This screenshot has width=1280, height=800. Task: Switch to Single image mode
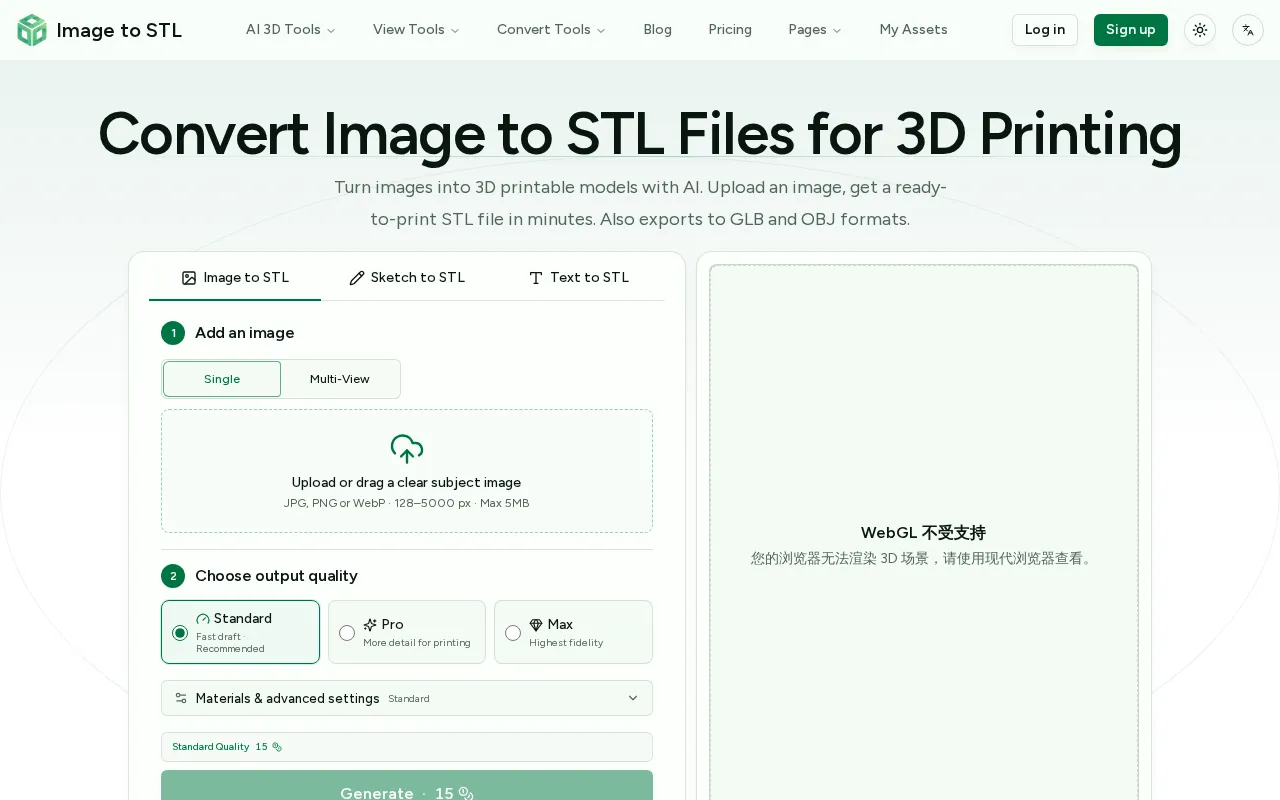coord(222,379)
